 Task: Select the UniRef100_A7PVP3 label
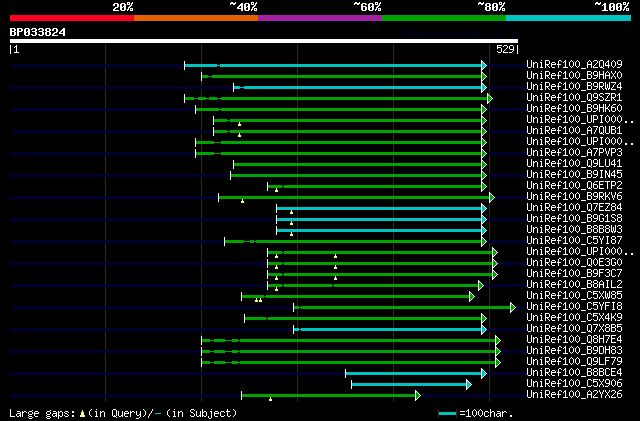pos(574,153)
